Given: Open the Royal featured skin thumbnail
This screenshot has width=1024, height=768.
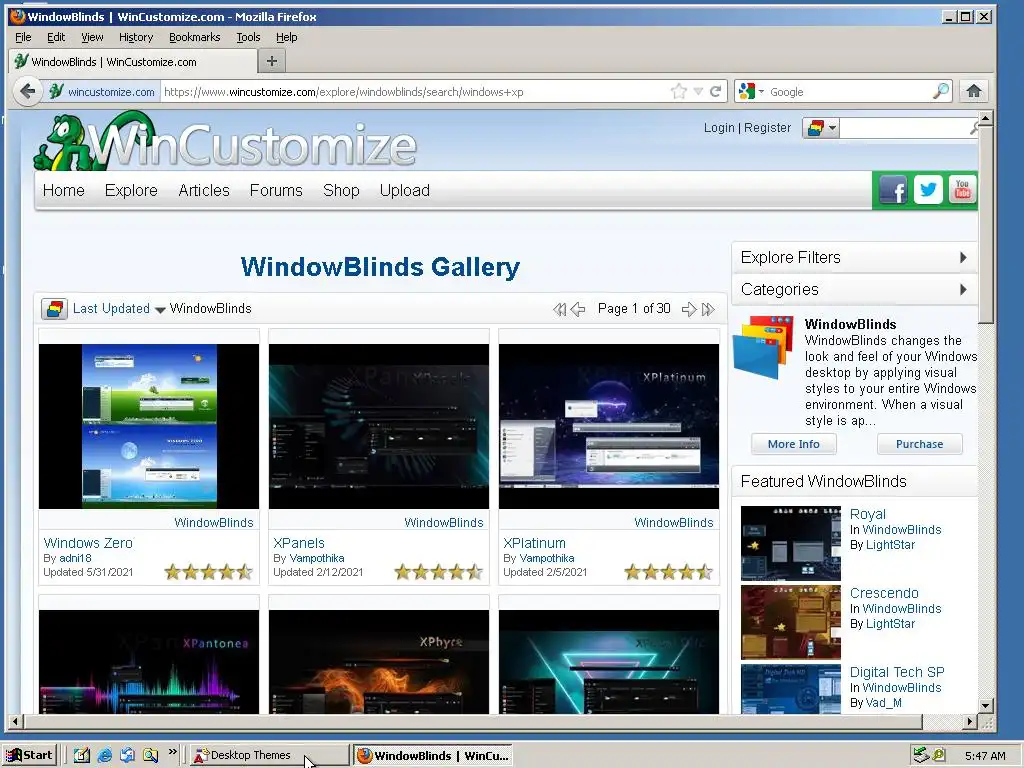Looking at the screenshot, I should (x=791, y=543).
